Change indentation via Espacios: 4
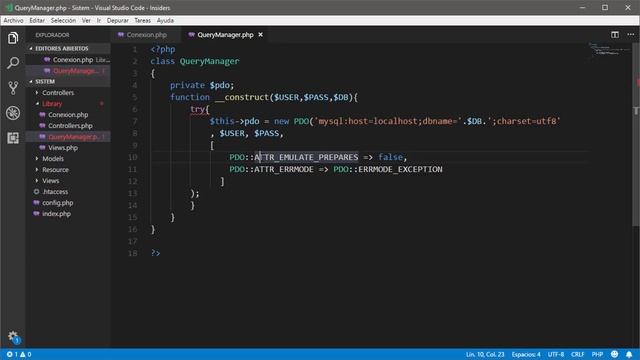Viewport: 640px width, 360px height. (x=526, y=354)
